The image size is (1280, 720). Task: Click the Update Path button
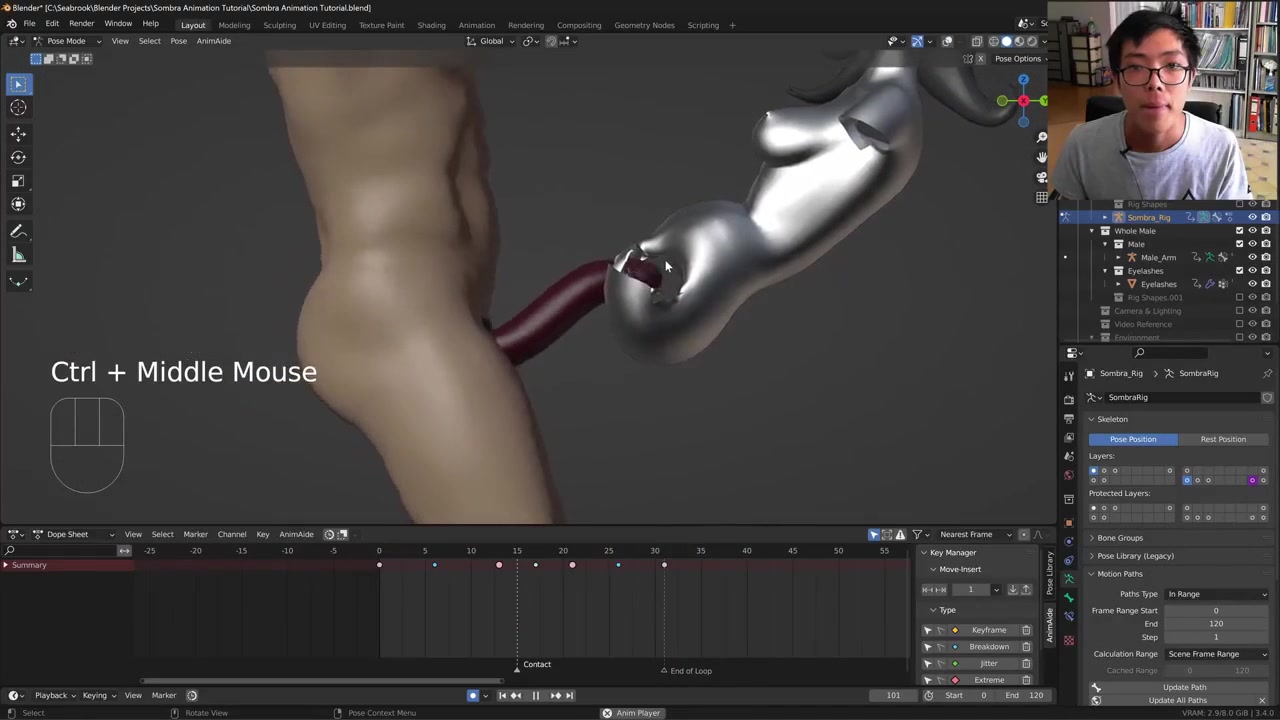(x=1184, y=687)
